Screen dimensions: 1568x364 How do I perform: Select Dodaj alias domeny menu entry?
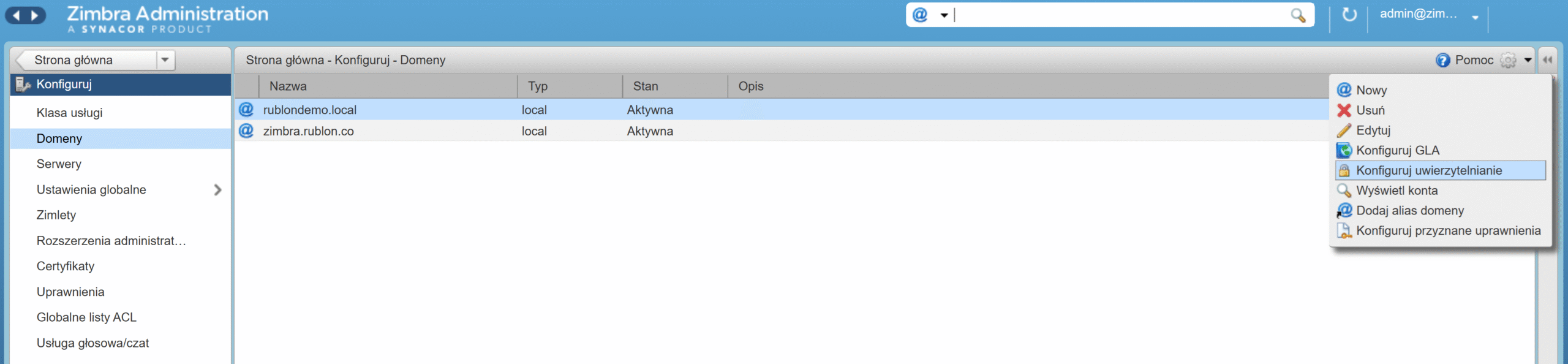tap(1409, 211)
